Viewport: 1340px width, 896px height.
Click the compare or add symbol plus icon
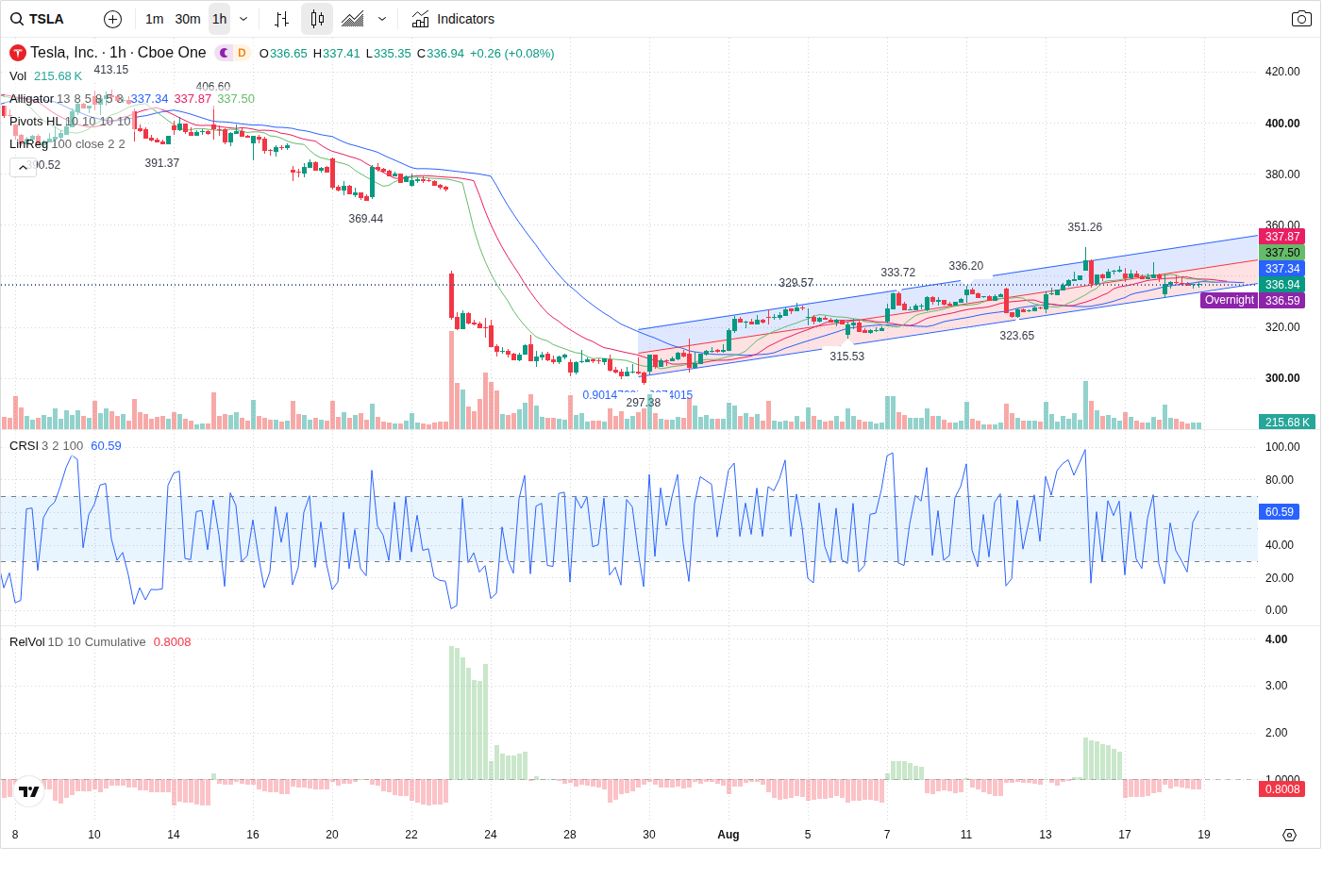click(x=112, y=19)
